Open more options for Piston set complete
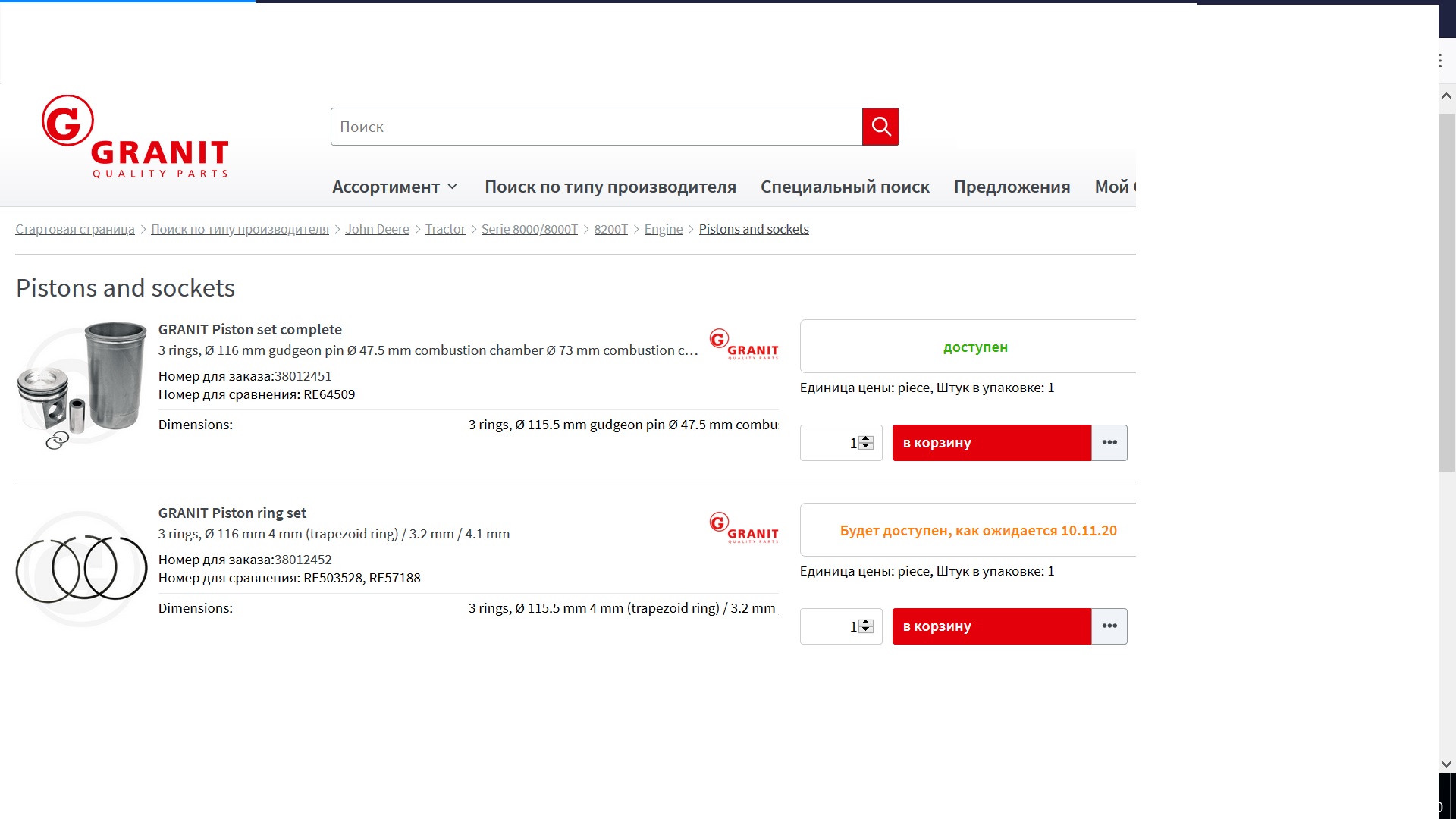 [1109, 443]
